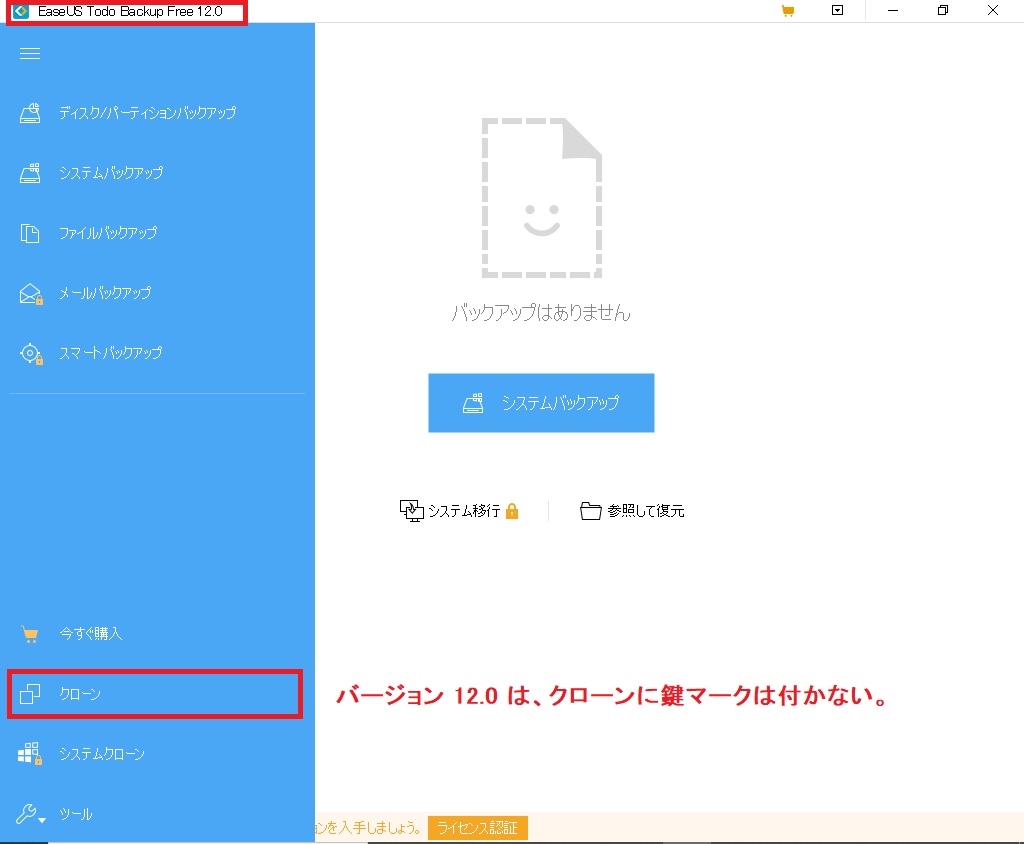The width and height of the screenshot is (1024, 844).
Task: Restore down the application window
Action: tap(942, 10)
